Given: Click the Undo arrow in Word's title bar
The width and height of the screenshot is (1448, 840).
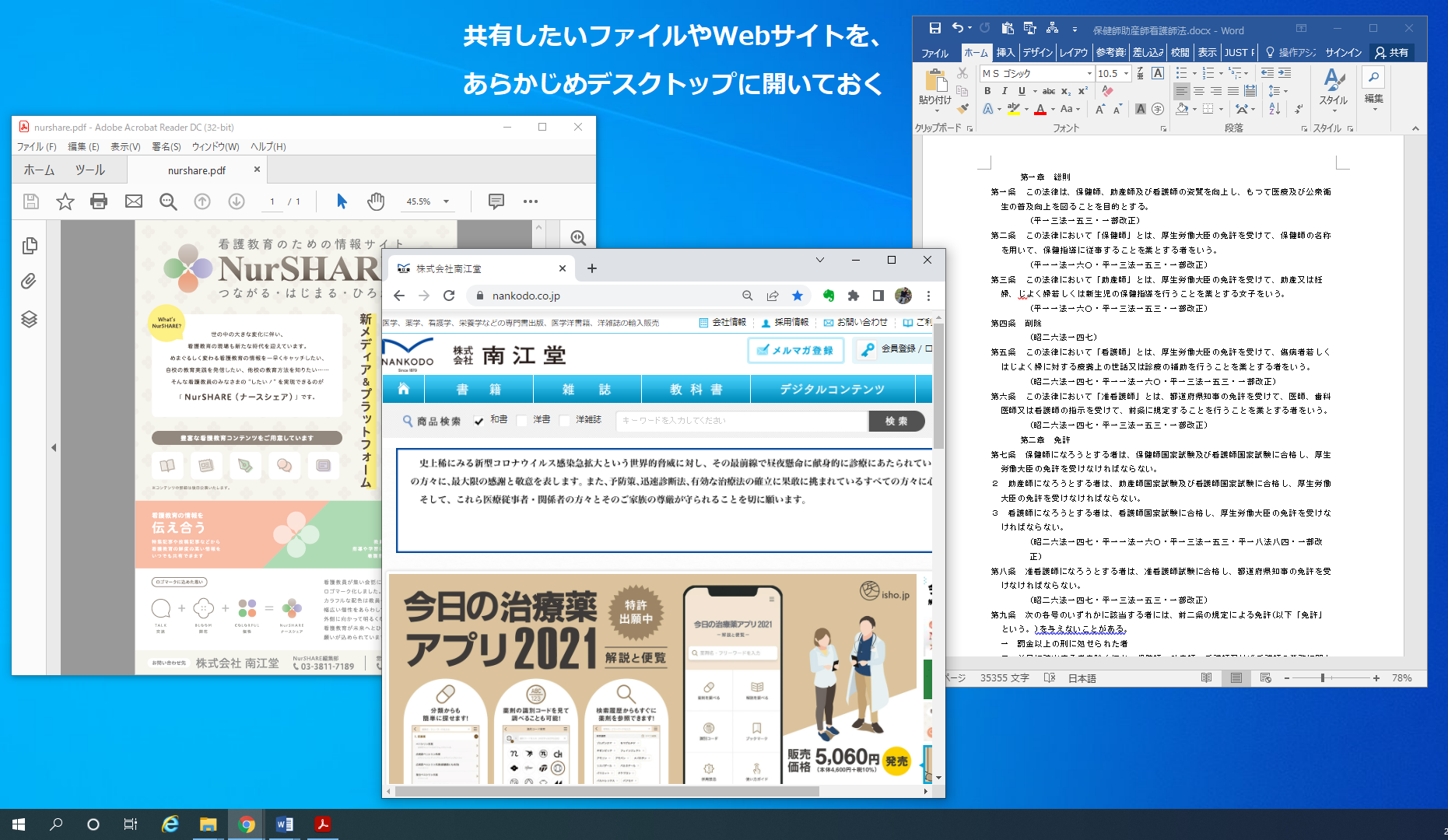Looking at the screenshot, I should click(958, 29).
